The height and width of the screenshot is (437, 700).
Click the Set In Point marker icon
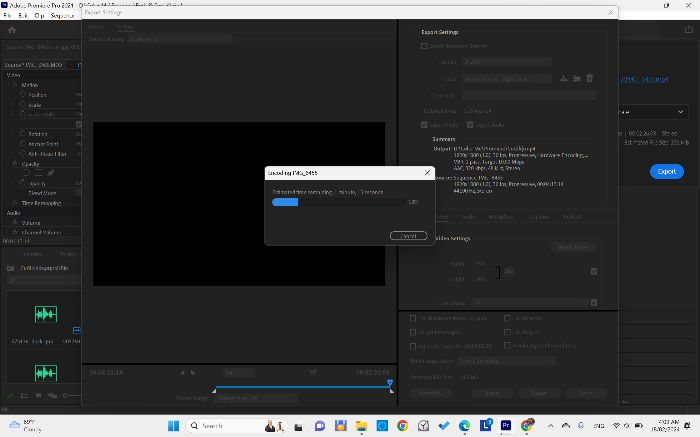tap(182, 372)
